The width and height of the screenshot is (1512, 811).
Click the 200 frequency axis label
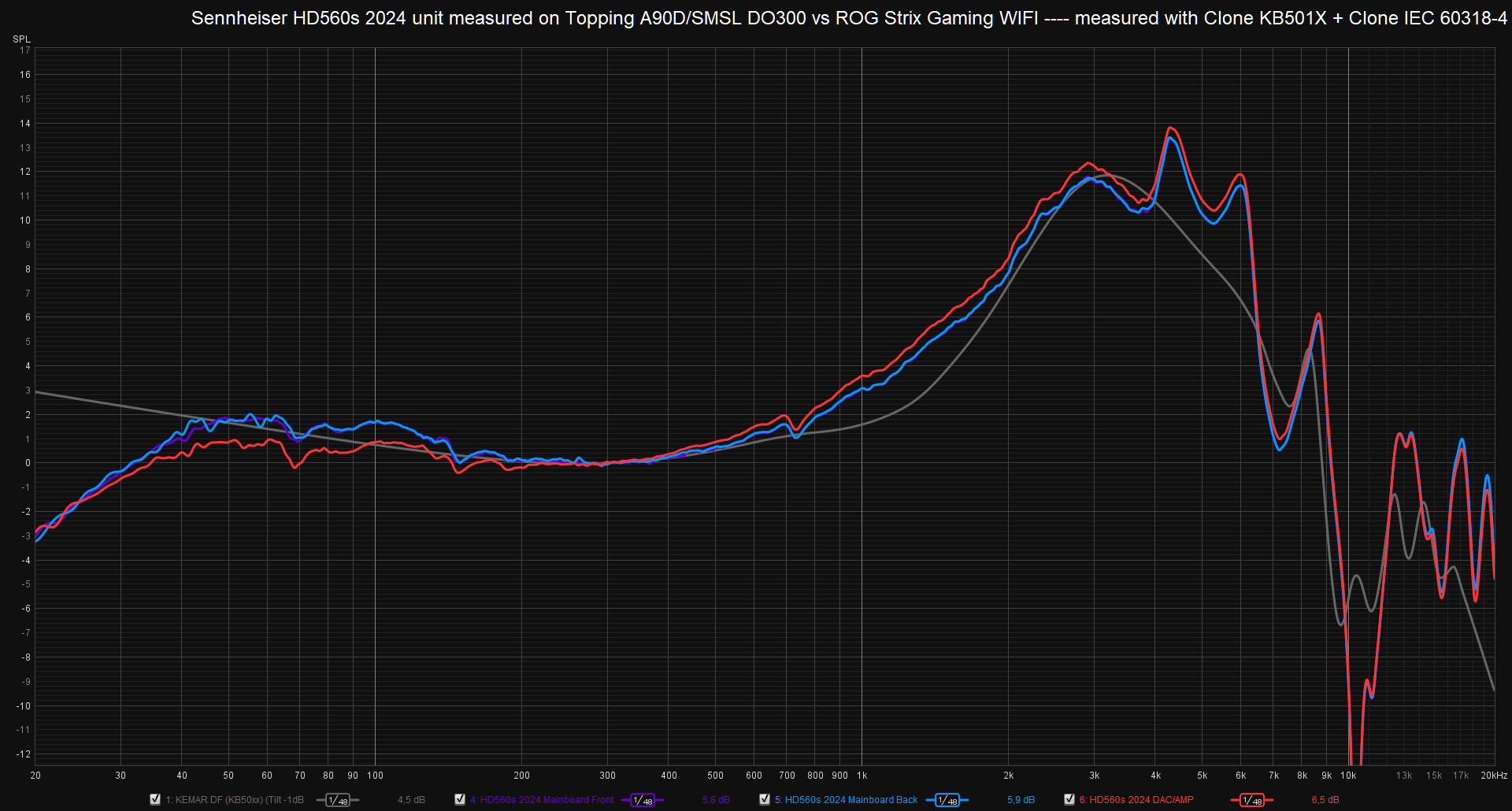point(522,776)
